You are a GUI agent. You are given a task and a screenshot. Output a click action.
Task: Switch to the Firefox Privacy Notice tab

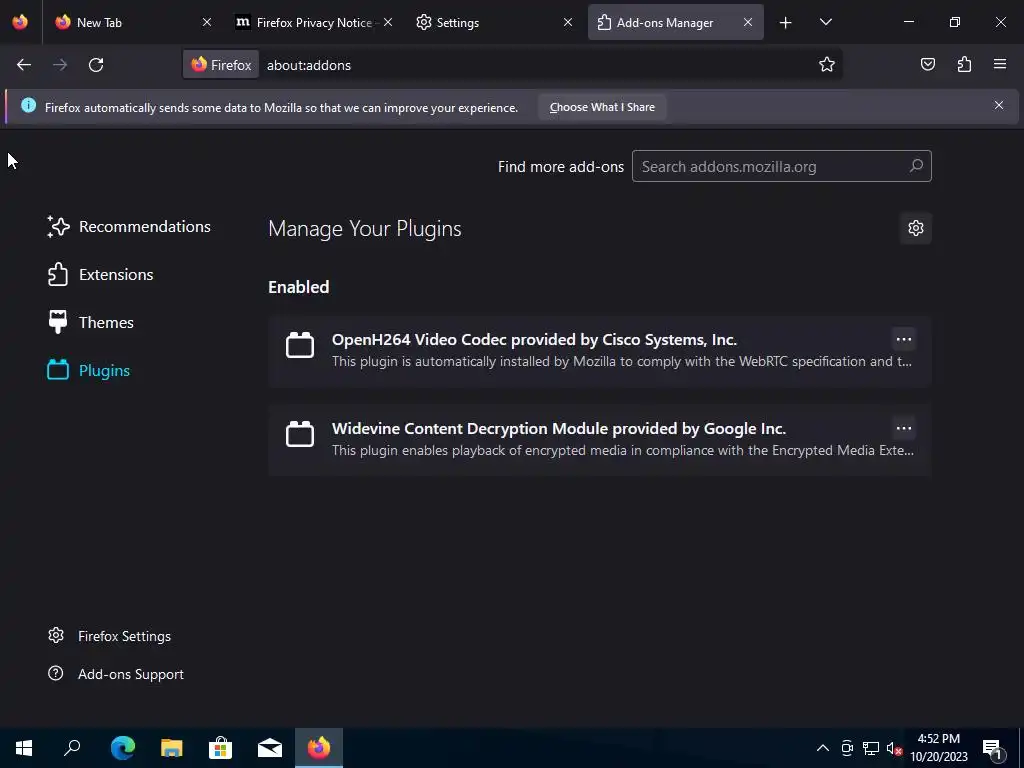click(x=313, y=22)
